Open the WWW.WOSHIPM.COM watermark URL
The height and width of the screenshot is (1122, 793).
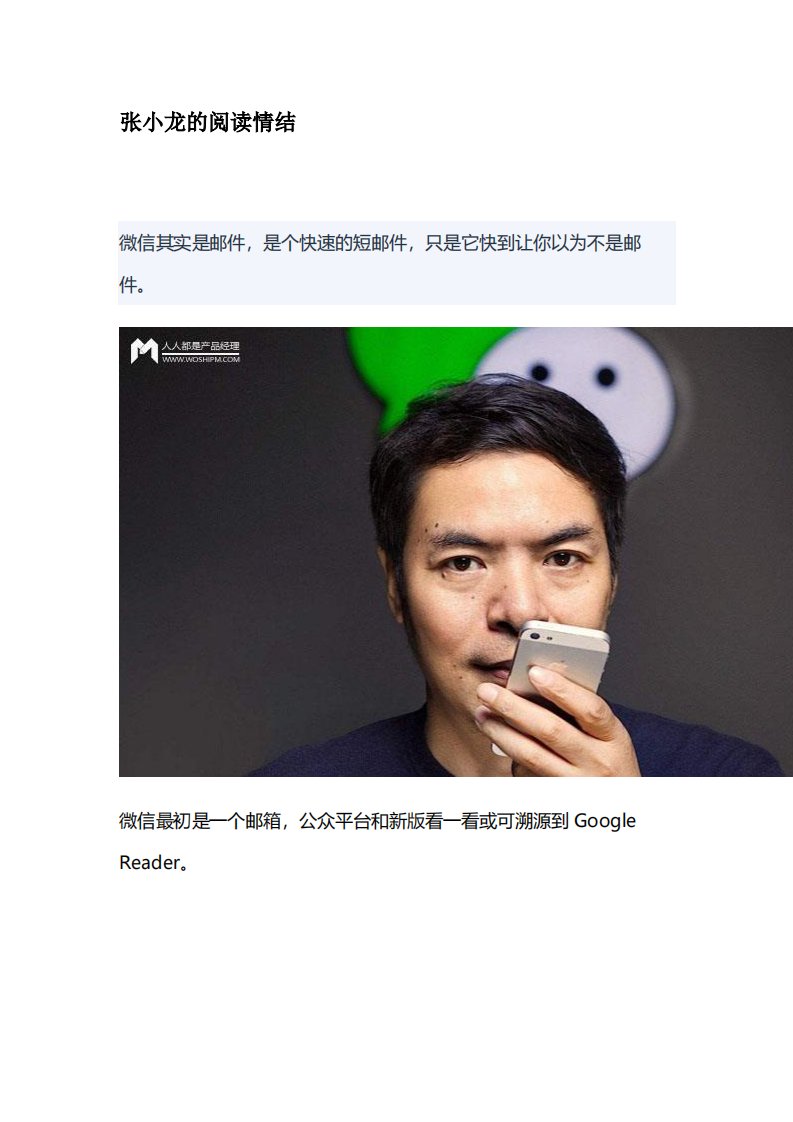click(x=200, y=359)
